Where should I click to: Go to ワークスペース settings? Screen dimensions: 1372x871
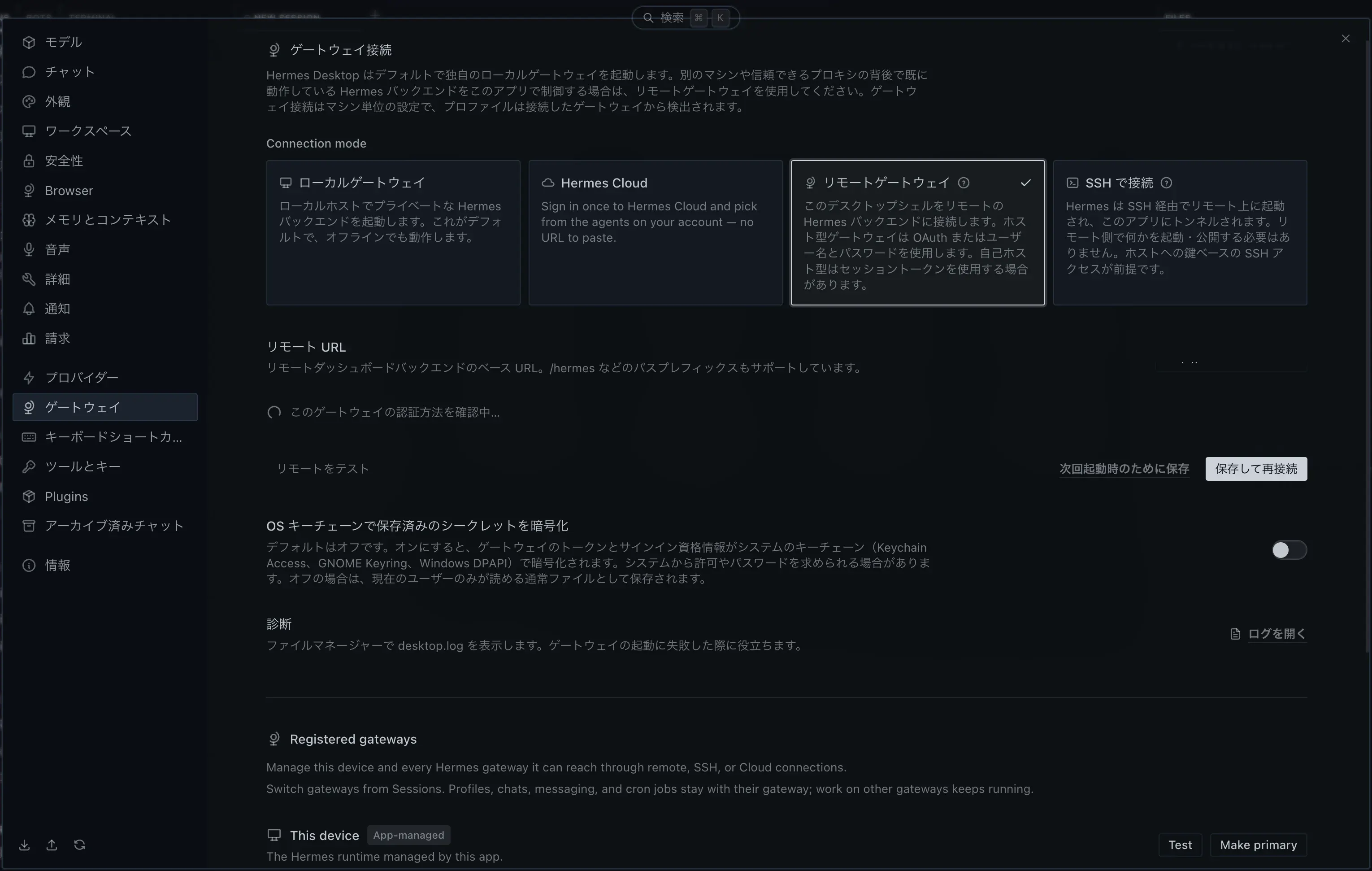pyautogui.click(x=105, y=131)
